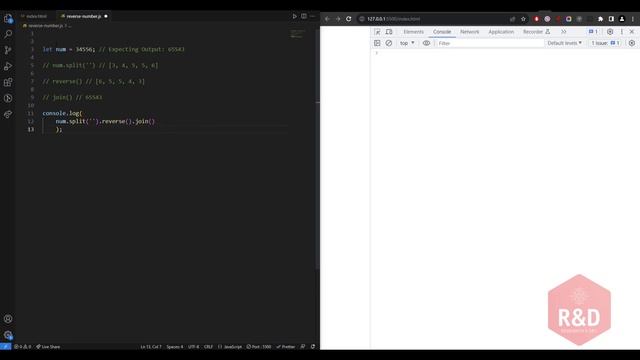Click the browser back arrow
The image size is (640, 360).
(327, 19)
